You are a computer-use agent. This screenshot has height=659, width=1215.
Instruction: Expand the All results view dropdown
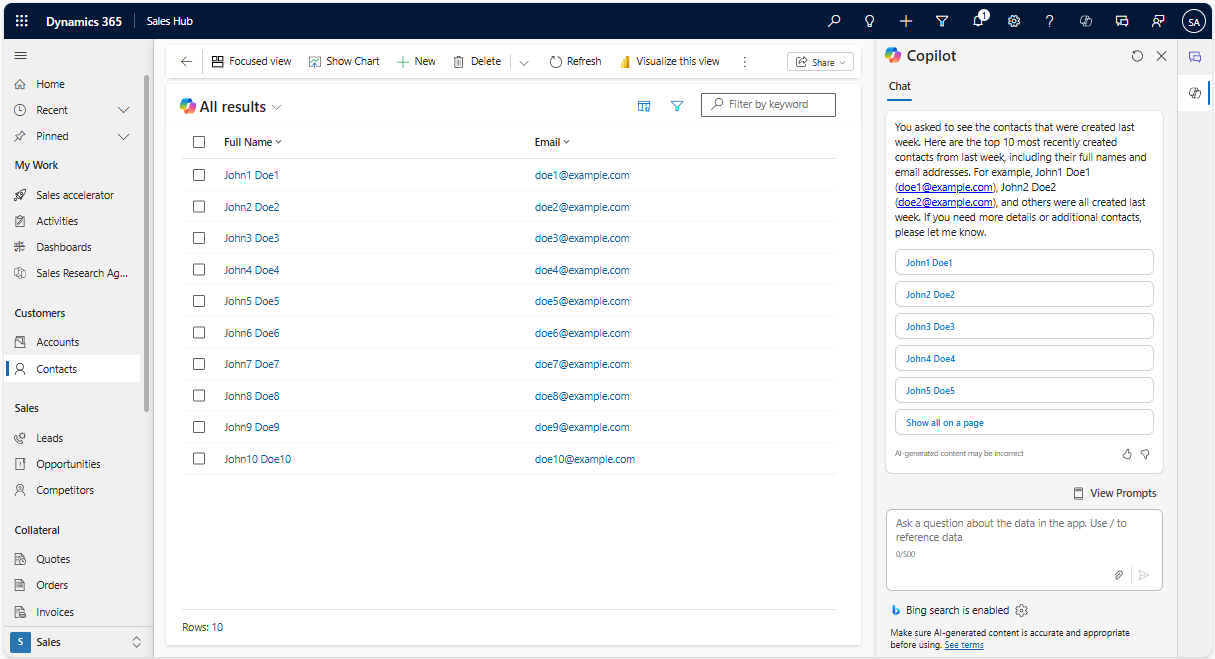coord(277,107)
